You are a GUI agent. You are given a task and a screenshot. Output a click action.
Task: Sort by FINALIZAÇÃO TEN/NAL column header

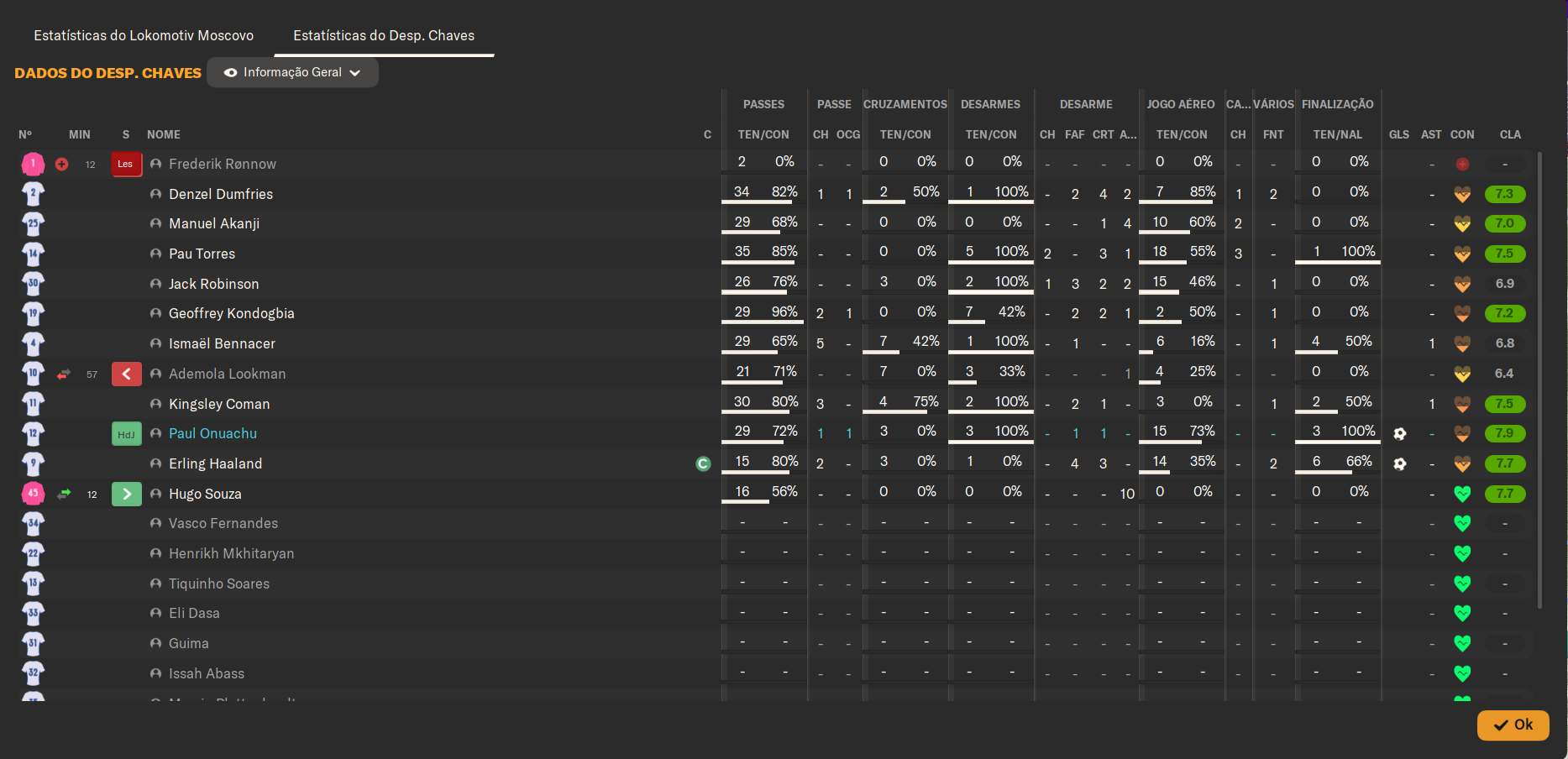tap(1338, 134)
